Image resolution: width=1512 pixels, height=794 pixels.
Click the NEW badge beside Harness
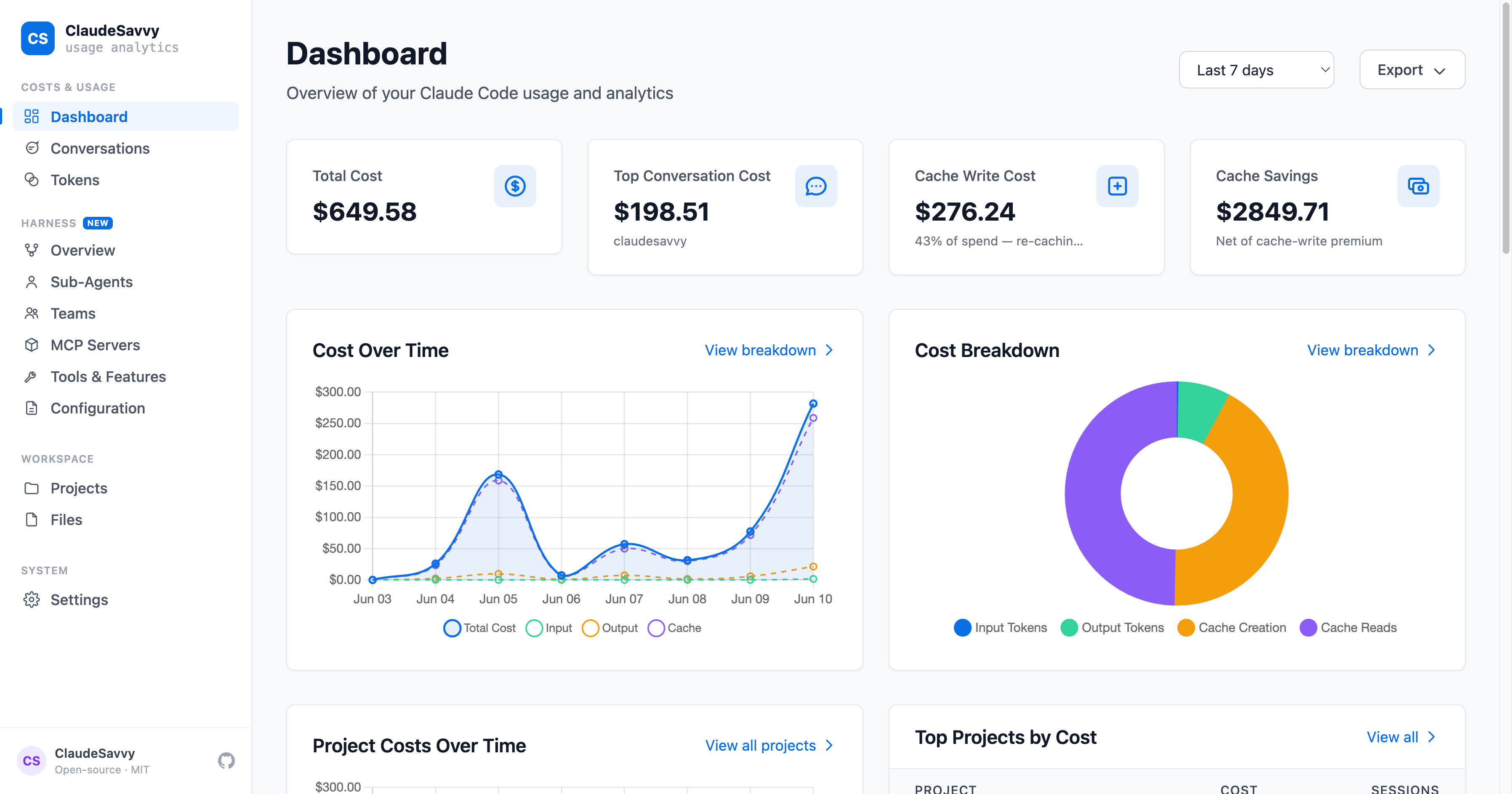(x=97, y=223)
